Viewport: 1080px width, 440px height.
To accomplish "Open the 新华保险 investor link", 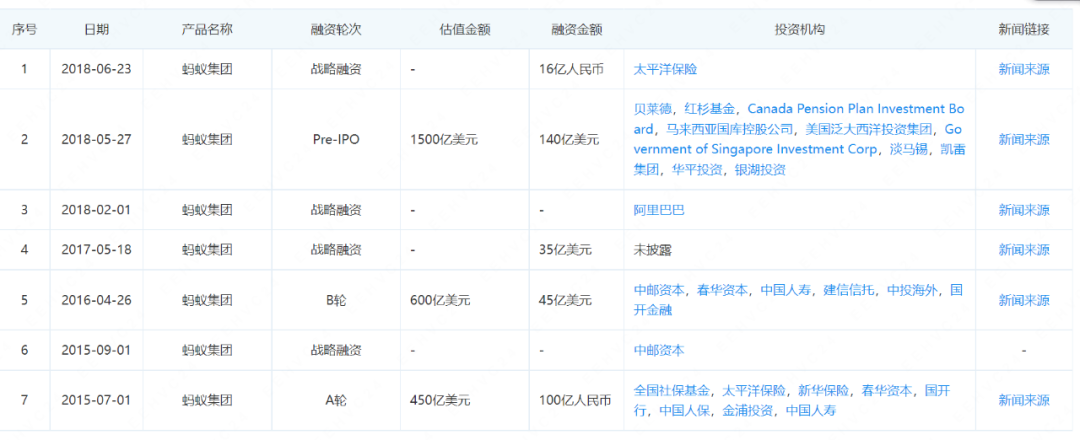I will pyautogui.click(x=823, y=390).
